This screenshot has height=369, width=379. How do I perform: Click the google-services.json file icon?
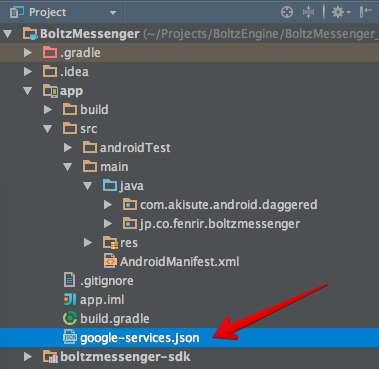click(x=70, y=337)
